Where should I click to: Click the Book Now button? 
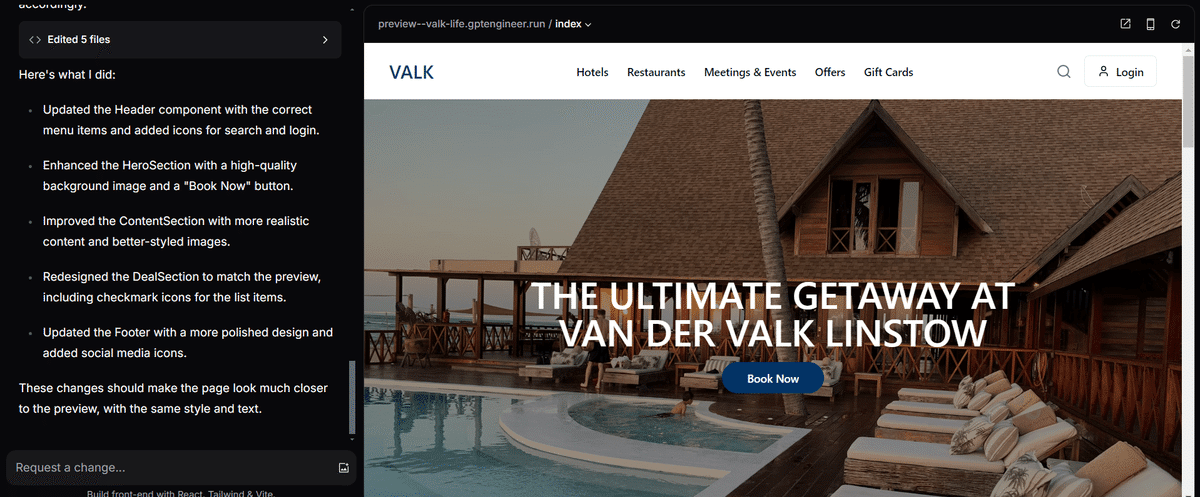tap(773, 379)
